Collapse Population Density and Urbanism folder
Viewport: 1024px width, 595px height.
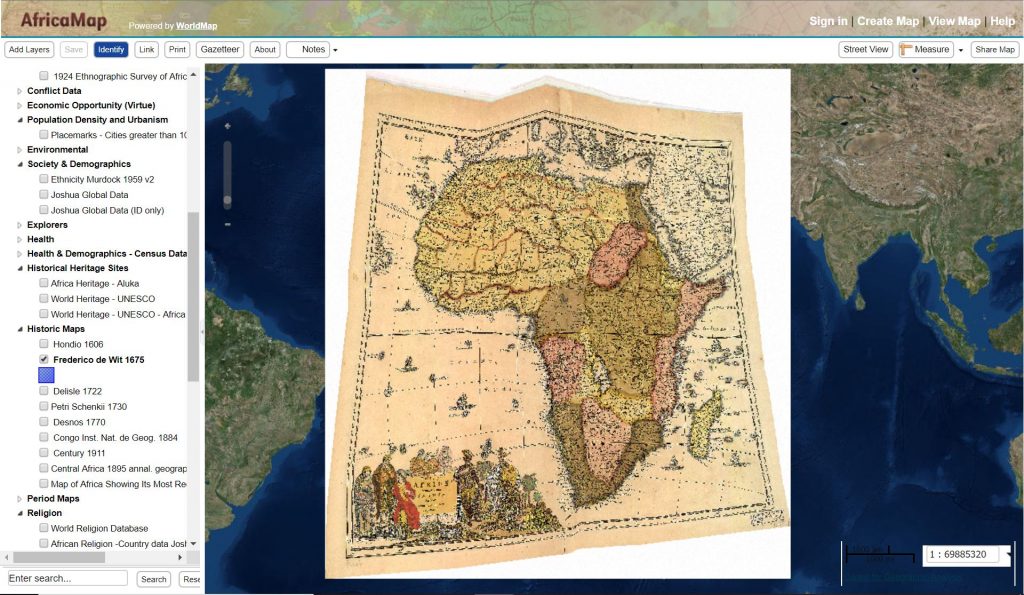20,120
